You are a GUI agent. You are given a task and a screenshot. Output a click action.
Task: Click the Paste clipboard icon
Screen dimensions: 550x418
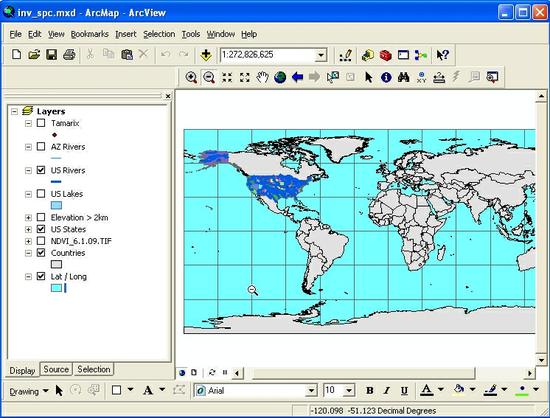pos(126,55)
